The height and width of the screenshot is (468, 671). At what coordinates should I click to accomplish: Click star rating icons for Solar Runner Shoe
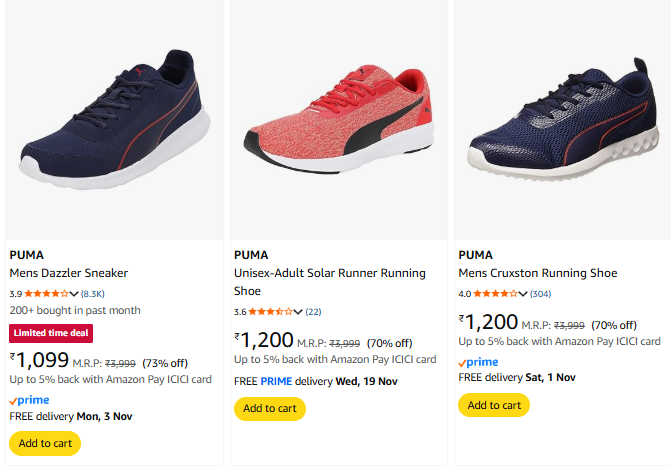(x=271, y=312)
